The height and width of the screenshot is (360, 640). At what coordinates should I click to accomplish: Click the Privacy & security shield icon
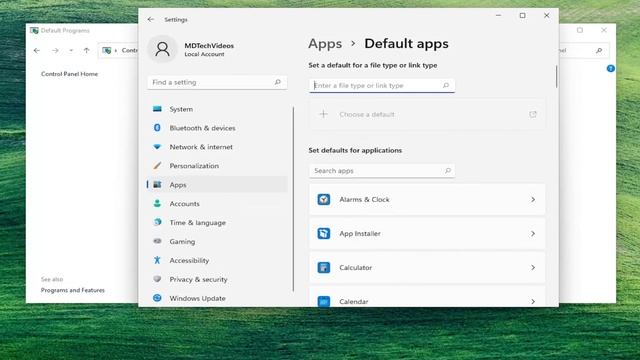[157, 279]
